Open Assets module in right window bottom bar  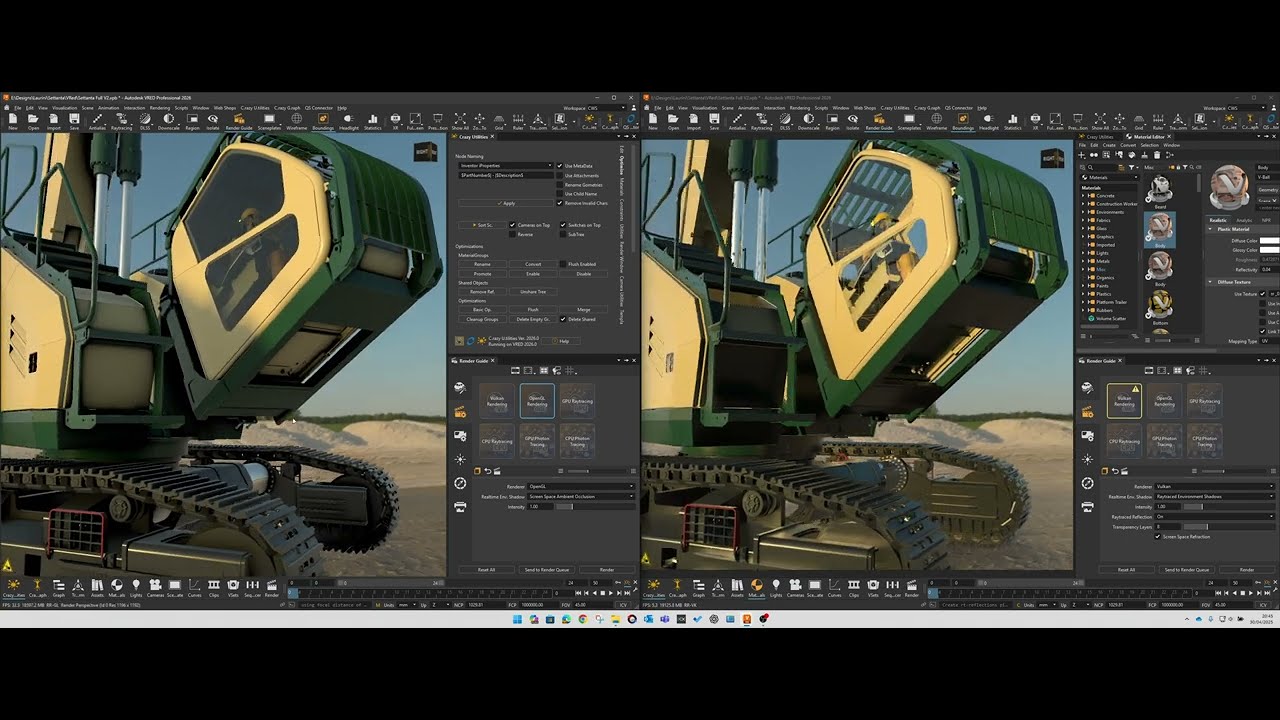pos(737,588)
